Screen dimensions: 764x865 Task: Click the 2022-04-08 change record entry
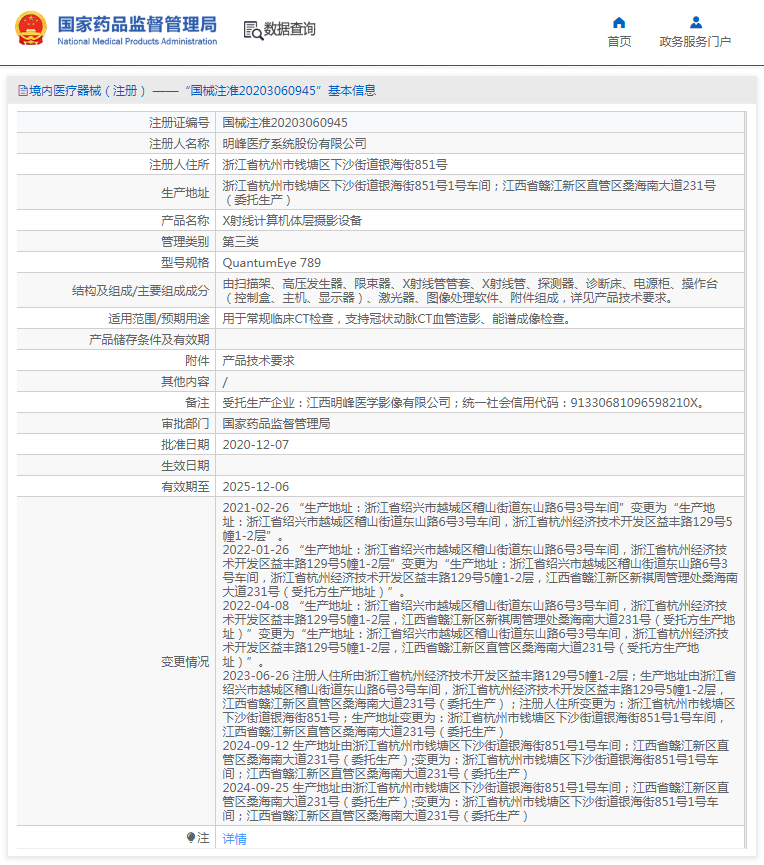coord(479,634)
